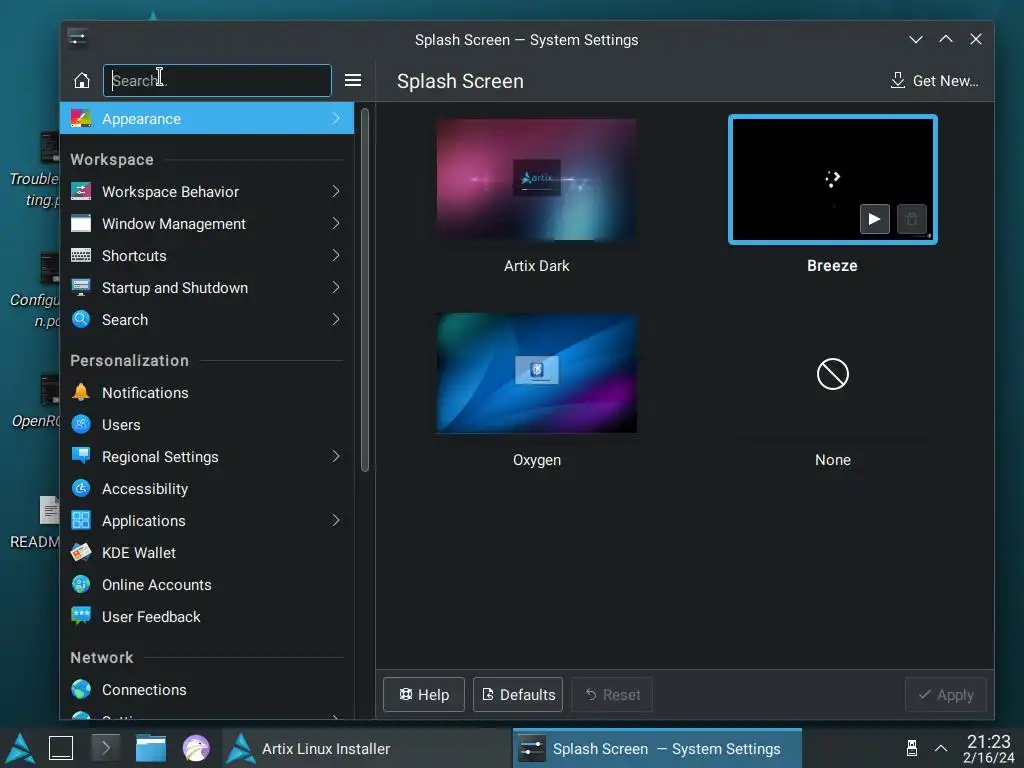The image size is (1024, 768).
Task: Click the Help button
Action: [x=424, y=694]
